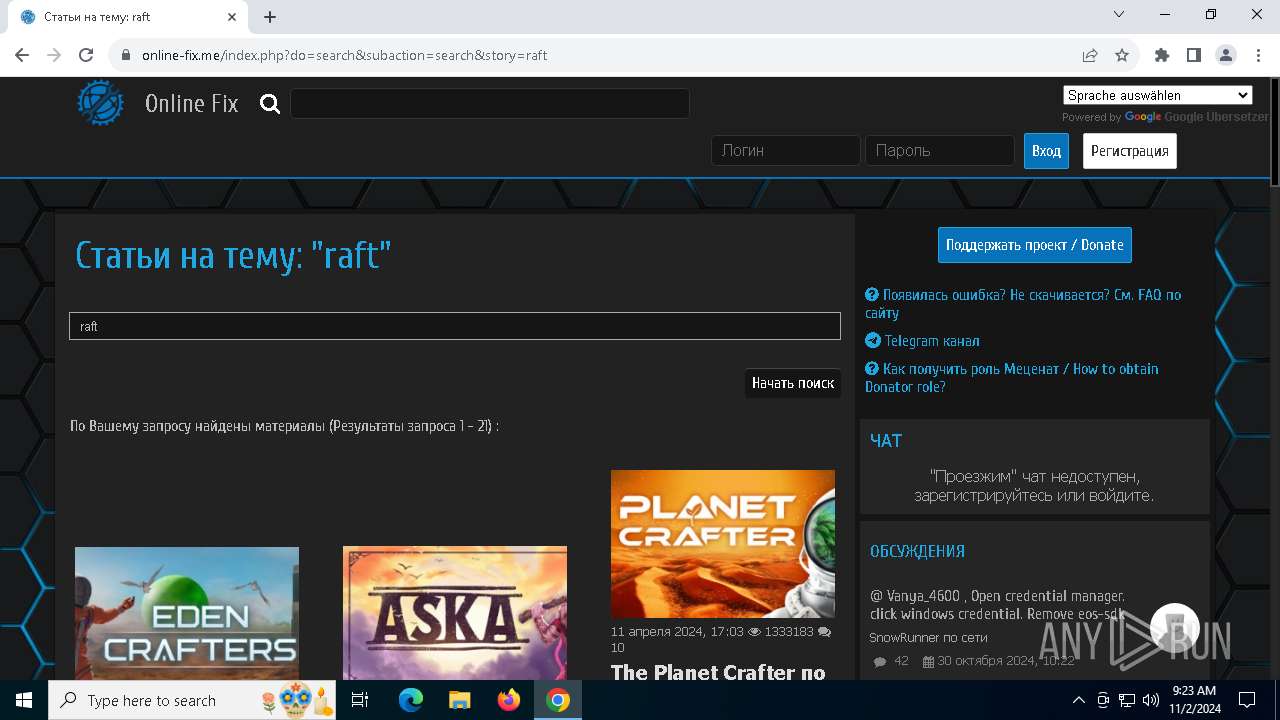
Task: Focus the Пароль password field
Action: 940,150
